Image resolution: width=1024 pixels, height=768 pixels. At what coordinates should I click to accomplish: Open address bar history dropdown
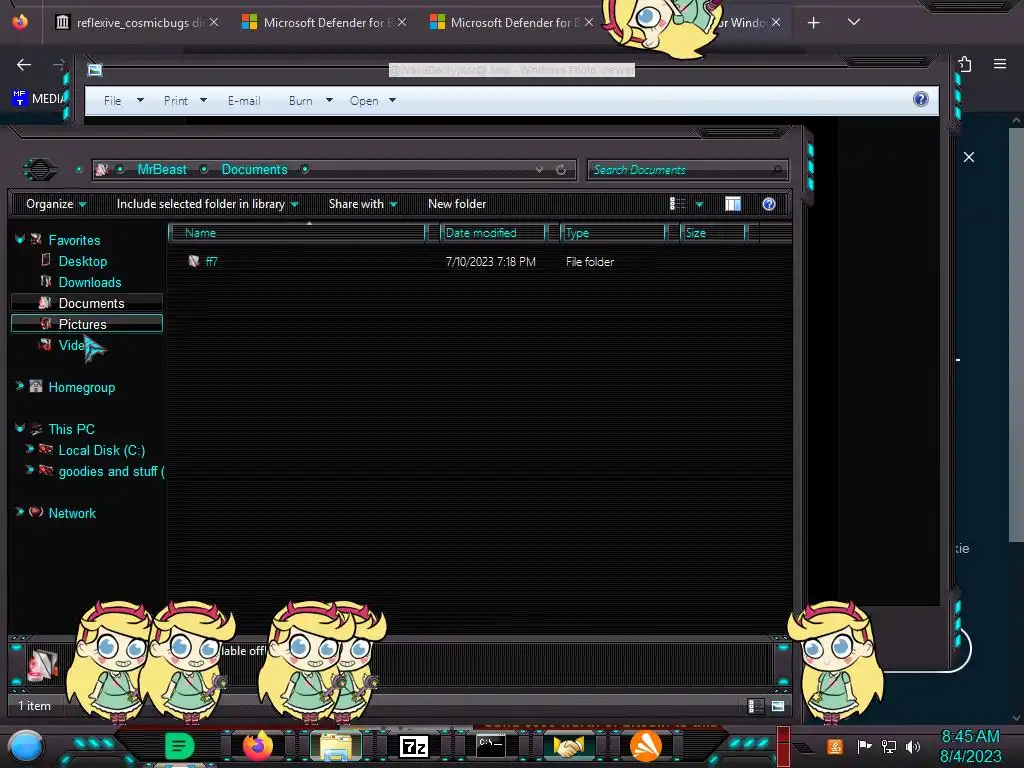tap(539, 170)
